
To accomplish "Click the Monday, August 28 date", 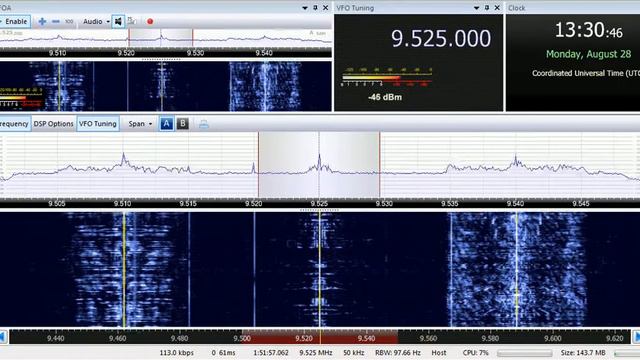I will tap(589, 54).
